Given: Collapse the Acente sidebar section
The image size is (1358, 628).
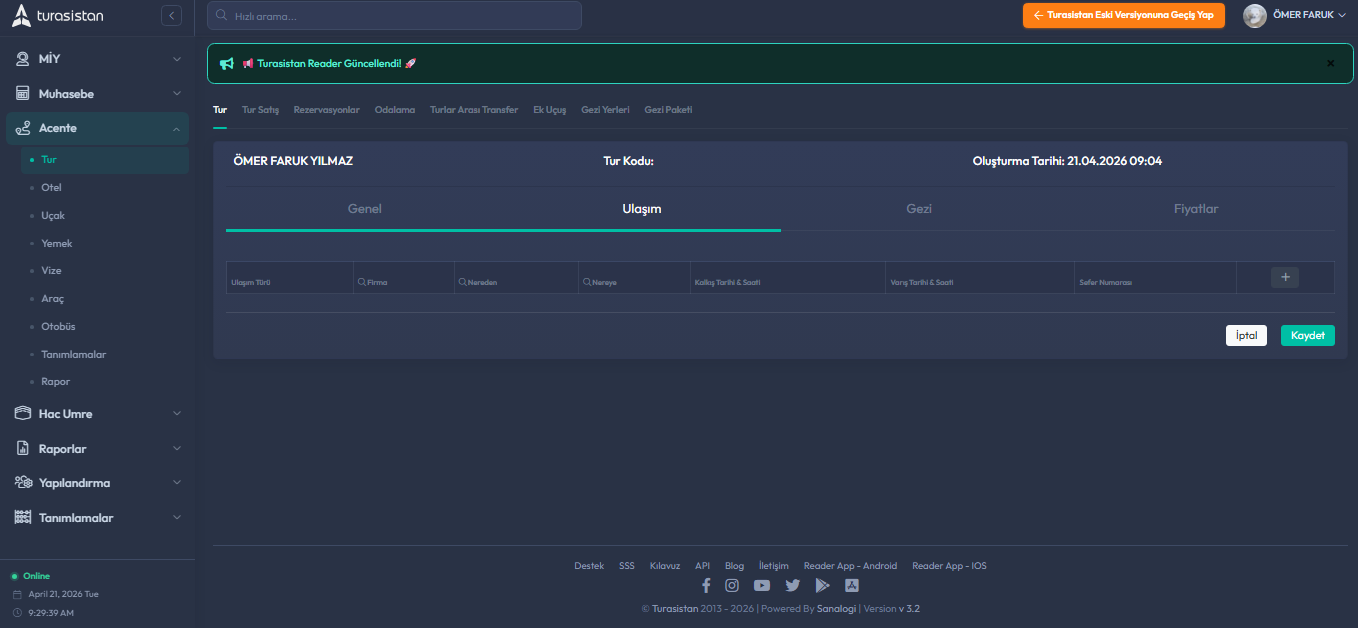Looking at the screenshot, I should (x=96, y=128).
